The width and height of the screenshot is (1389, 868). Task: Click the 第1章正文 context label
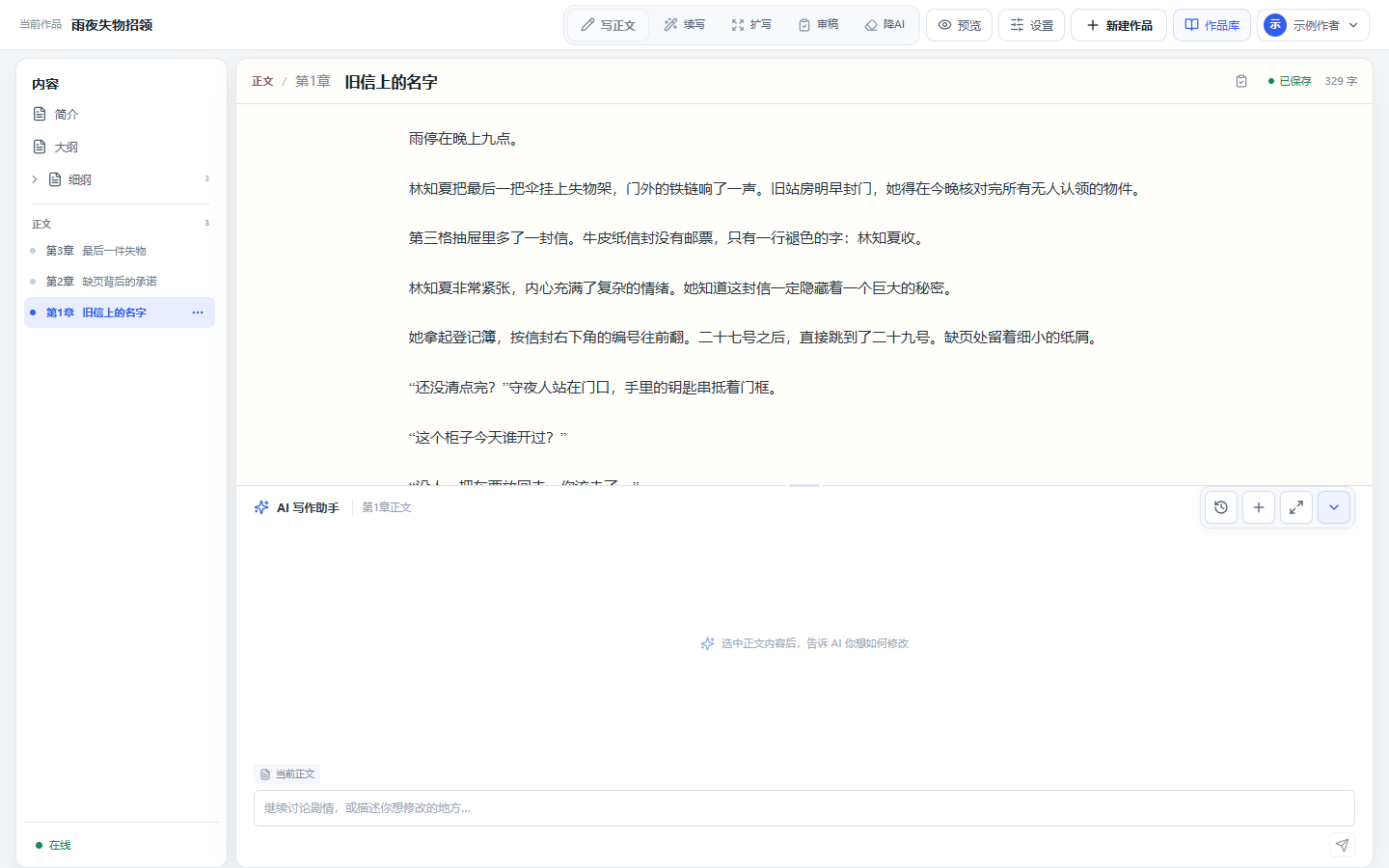tap(387, 507)
